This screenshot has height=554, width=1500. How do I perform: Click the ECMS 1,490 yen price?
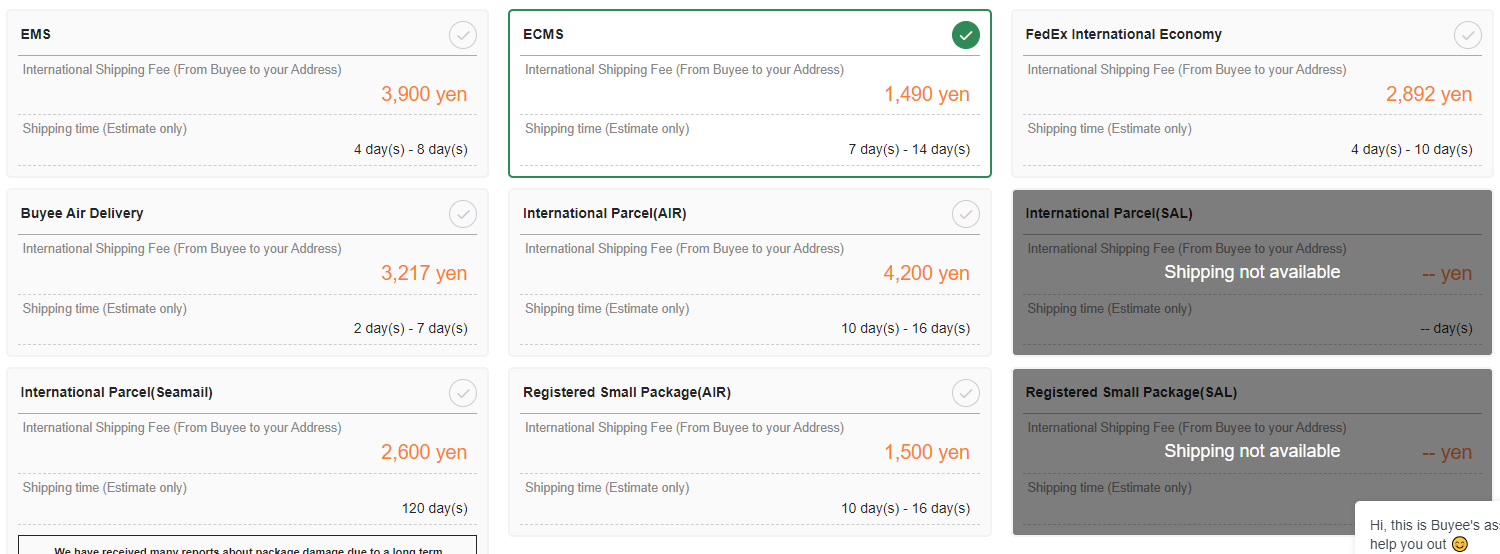(926, 94)
